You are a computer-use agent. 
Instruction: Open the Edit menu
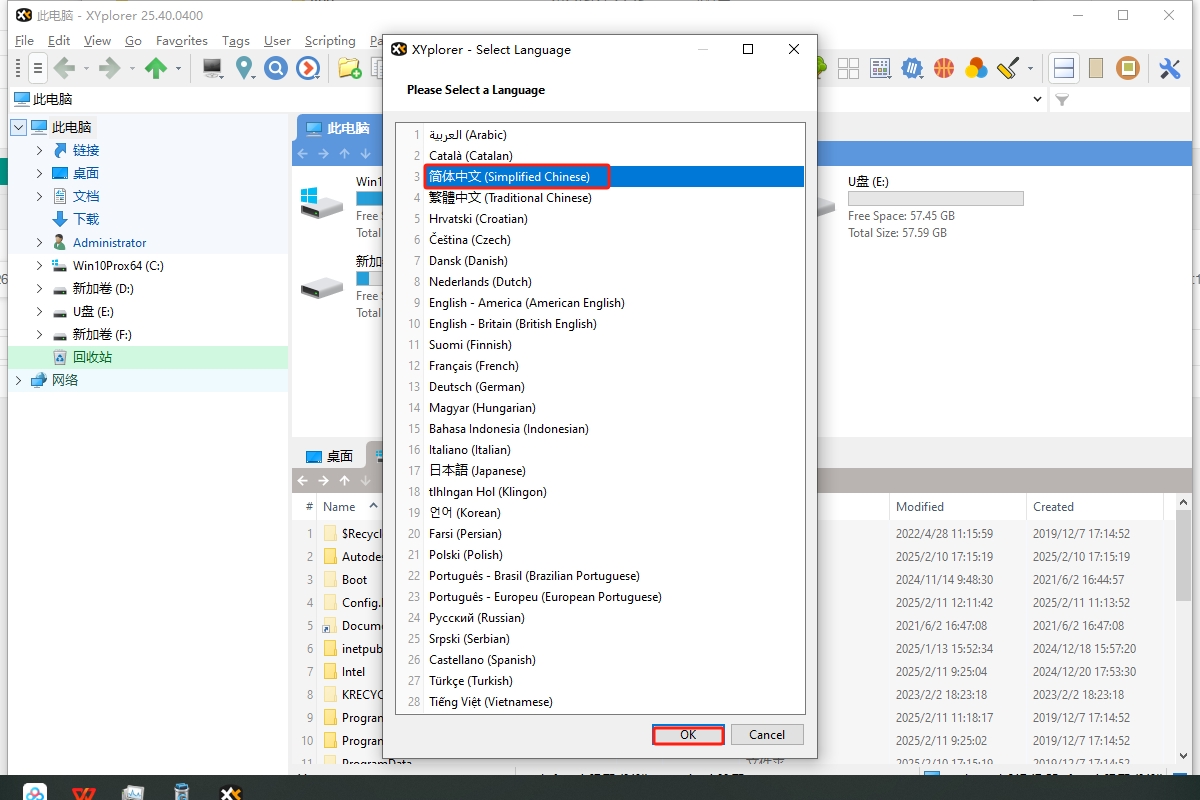[x=59, y=41]
